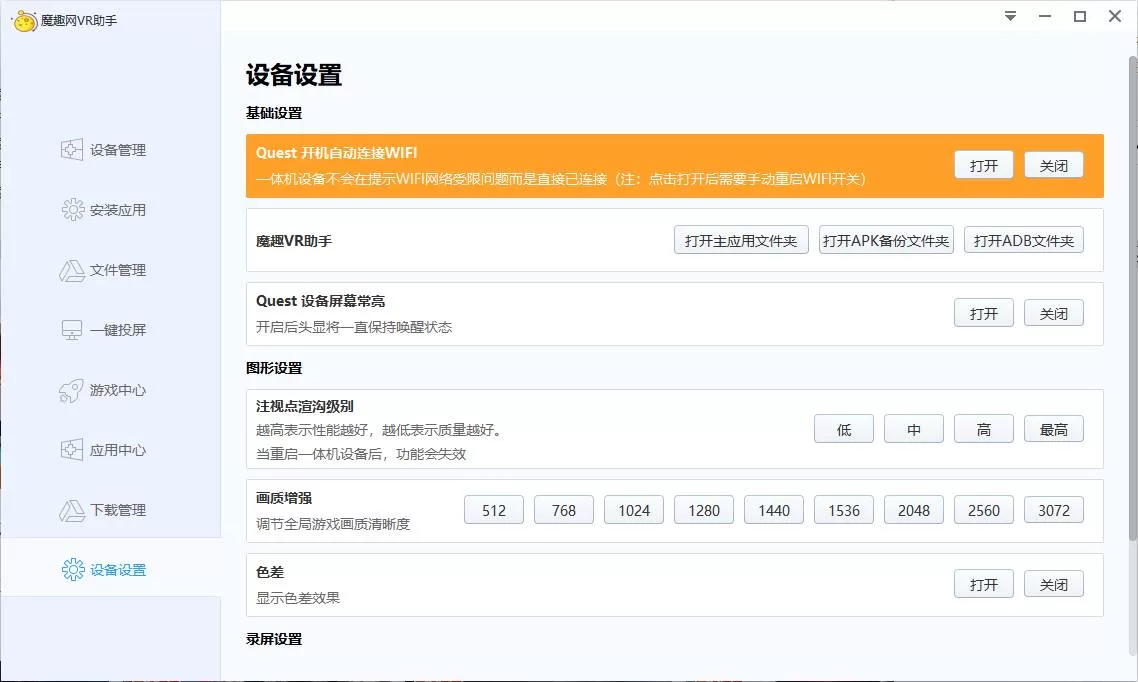The height and width of the screenshot is (682, 1138).
Task: Set 画质增强 to 2560
Action: tap(983, 510)
